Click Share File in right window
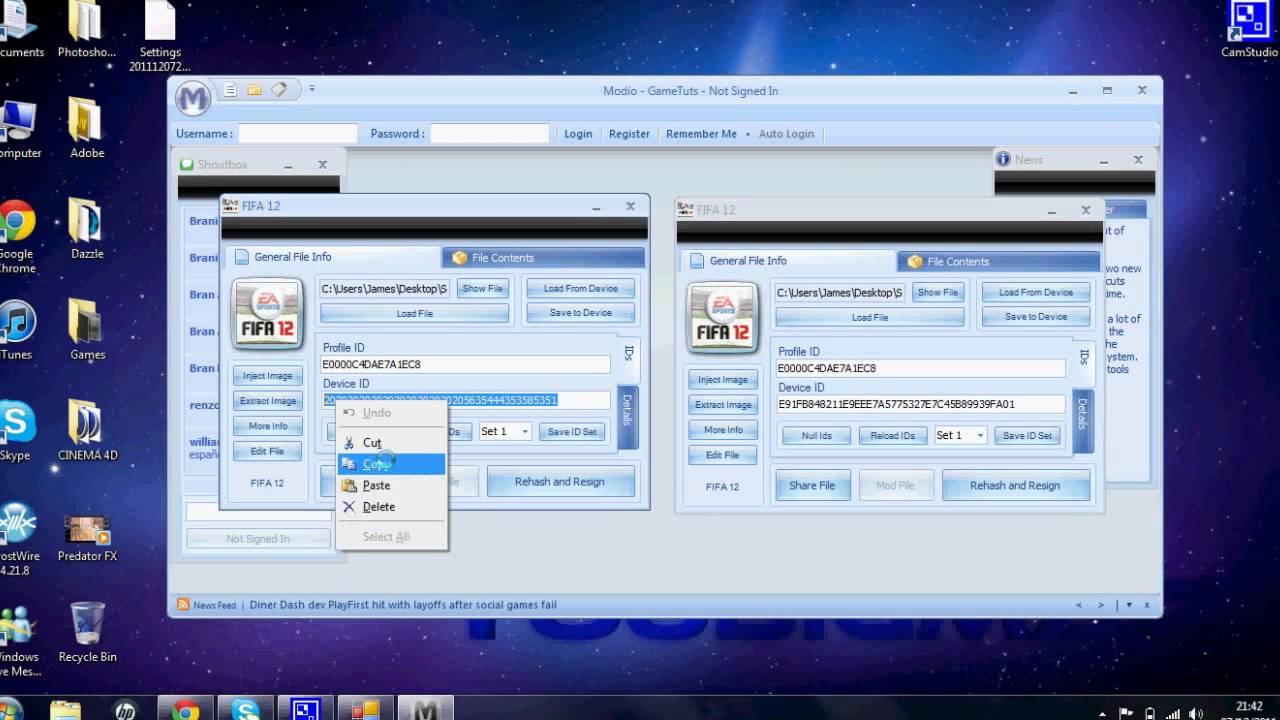 tap(812, 486)
